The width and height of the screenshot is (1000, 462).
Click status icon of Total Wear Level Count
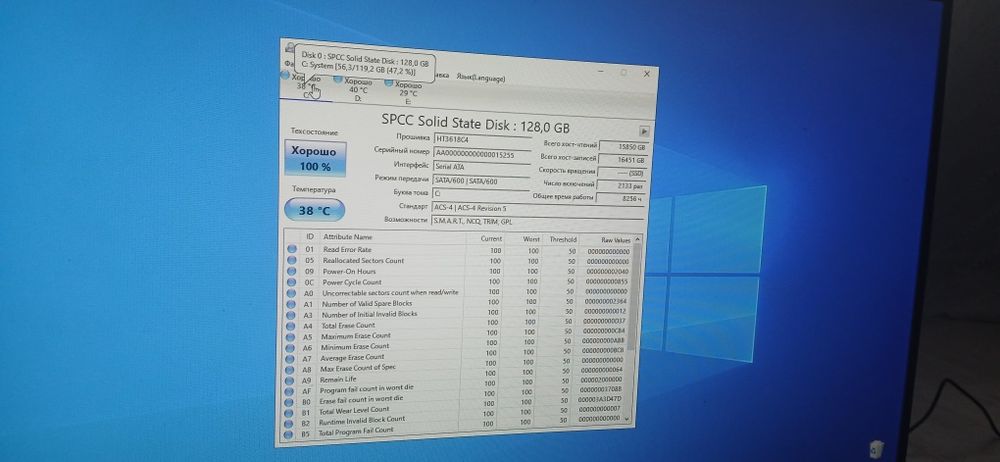289,414
